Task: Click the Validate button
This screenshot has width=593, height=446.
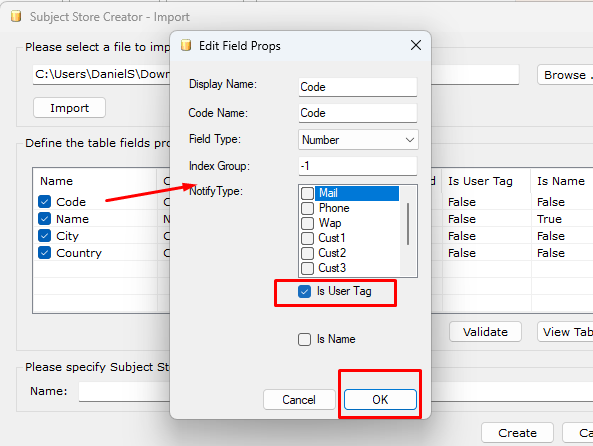Action: click(485, 332)
